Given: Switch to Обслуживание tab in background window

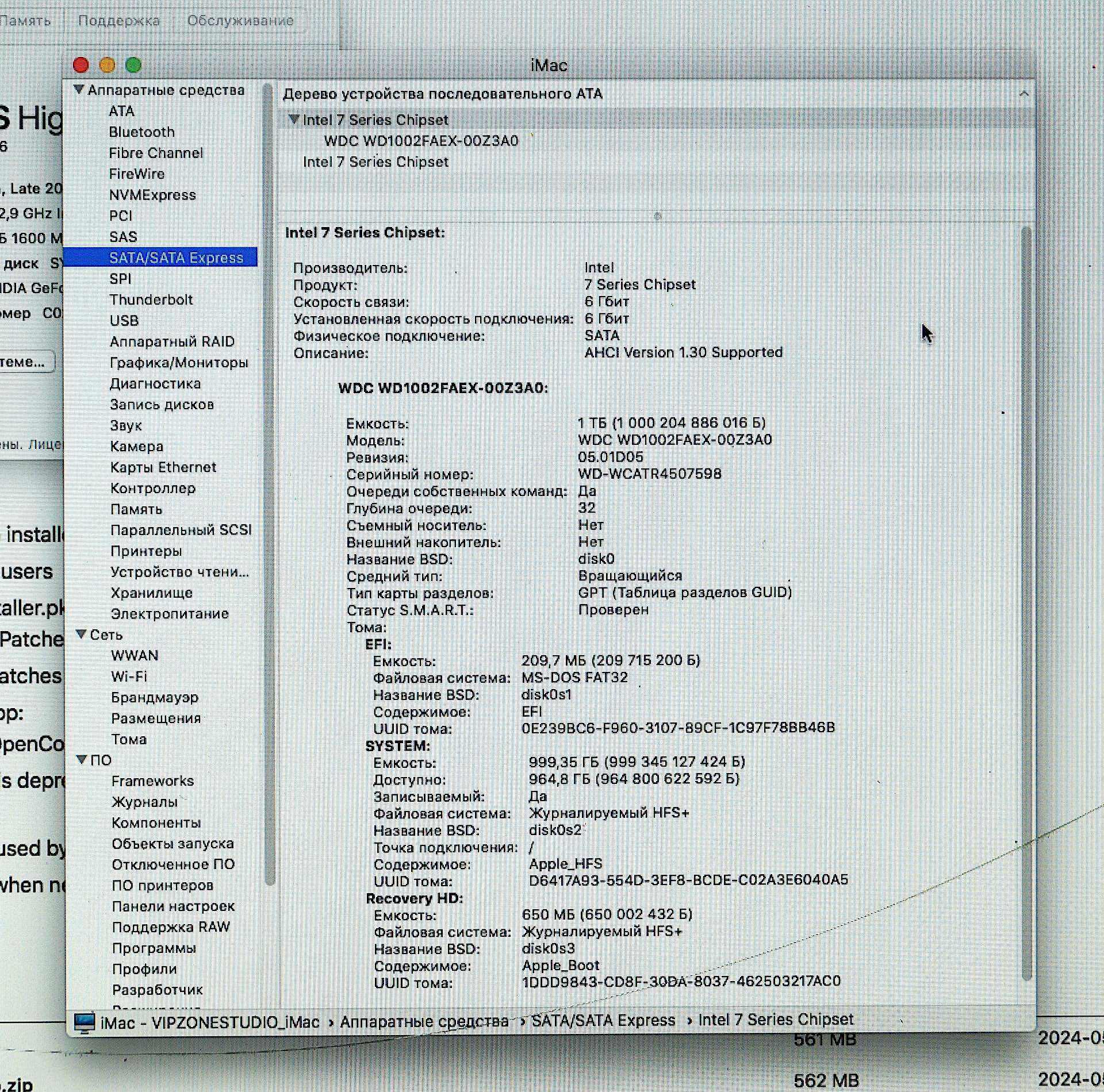Looking at the screenshot, I should tap(240, 21).
